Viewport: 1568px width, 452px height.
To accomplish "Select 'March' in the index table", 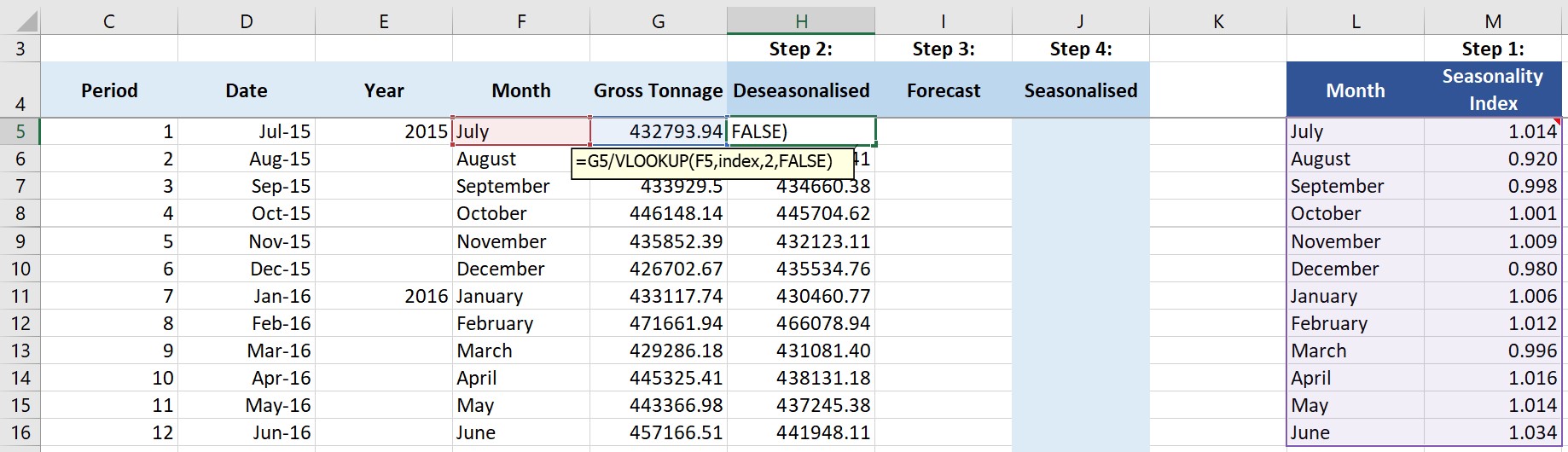I will point(1356,351).
